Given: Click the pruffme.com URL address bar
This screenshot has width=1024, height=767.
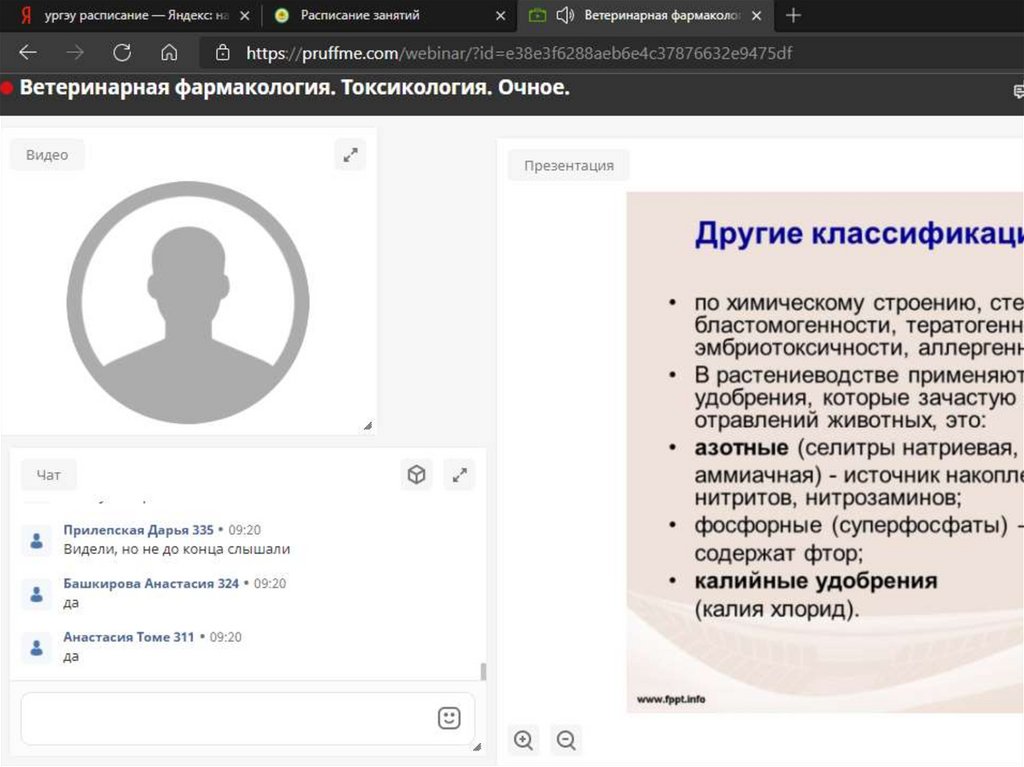Looking at the screenshot, I should 520,53.
